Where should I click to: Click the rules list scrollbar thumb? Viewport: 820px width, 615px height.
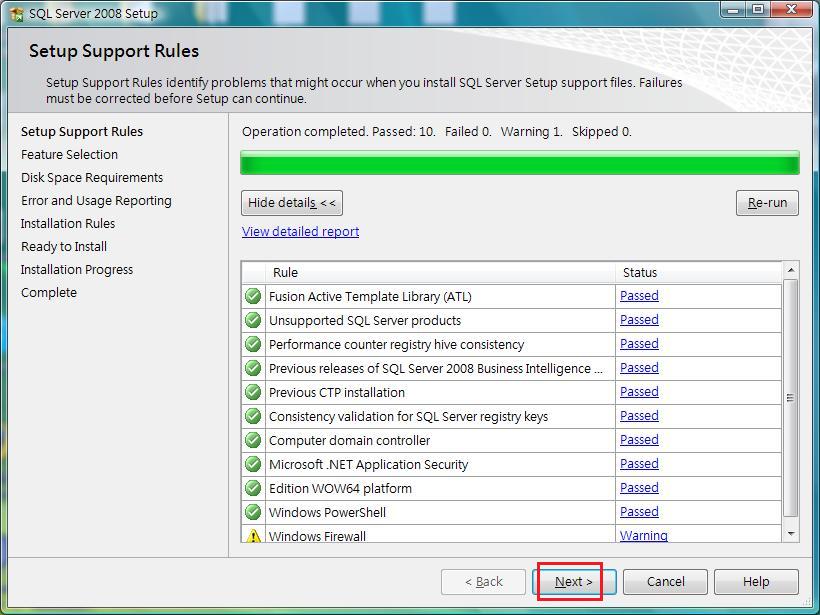[x=791, y=398]
